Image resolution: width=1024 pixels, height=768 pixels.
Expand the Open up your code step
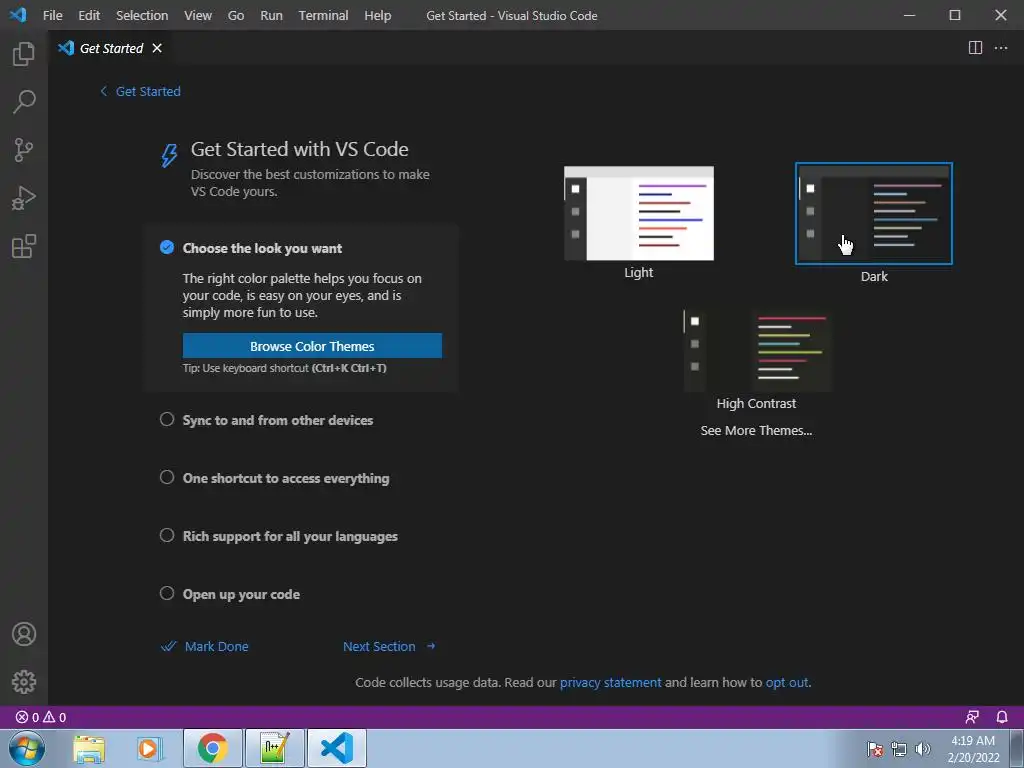[x=241, y=595]
